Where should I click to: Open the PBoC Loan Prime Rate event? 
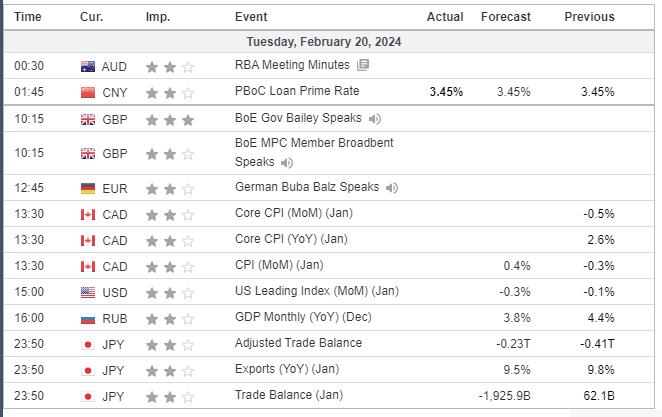(x=297, y=91)
